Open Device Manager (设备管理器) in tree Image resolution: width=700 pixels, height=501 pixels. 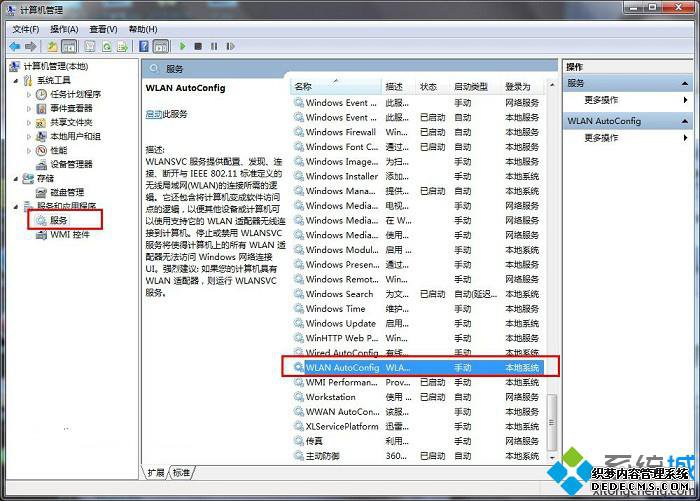coord(71,164)
